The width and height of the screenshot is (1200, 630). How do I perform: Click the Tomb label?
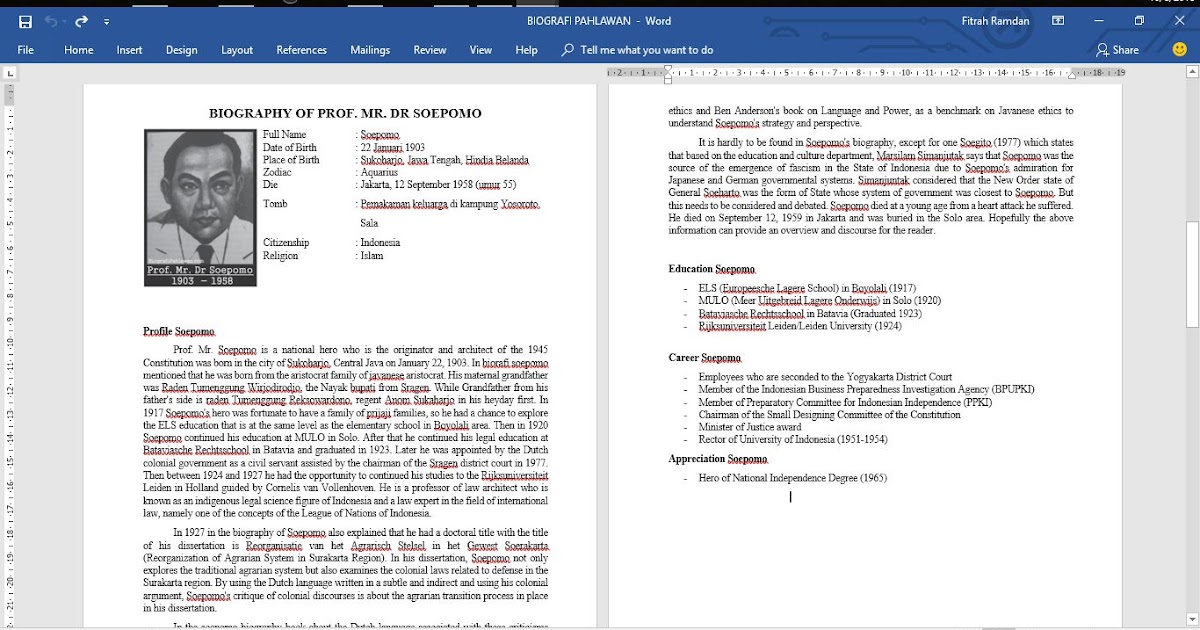point(275,204)
